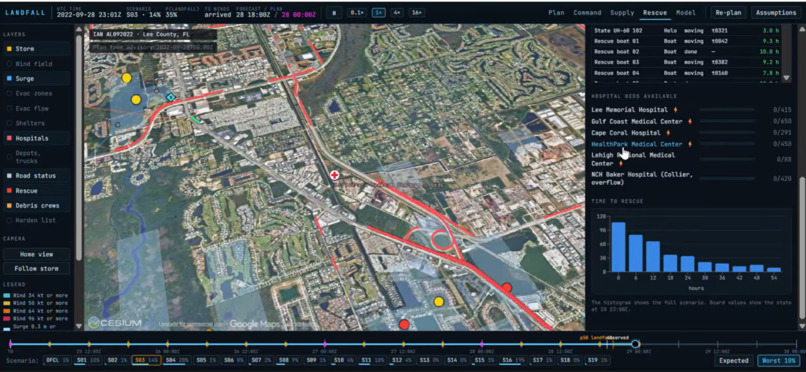Switch to the Worst 10% view
This screenshot has height=372, width=806.
pos(778,361)
